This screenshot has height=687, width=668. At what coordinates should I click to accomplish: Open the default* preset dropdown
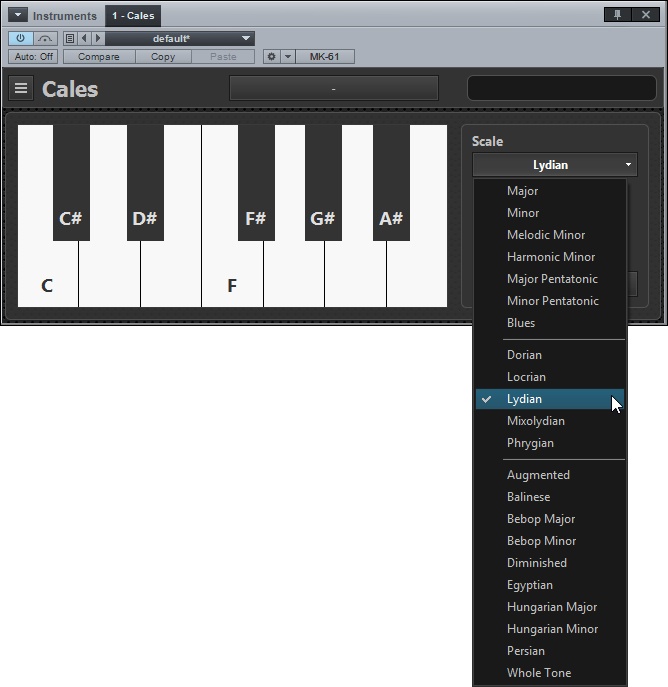[180, 39]
